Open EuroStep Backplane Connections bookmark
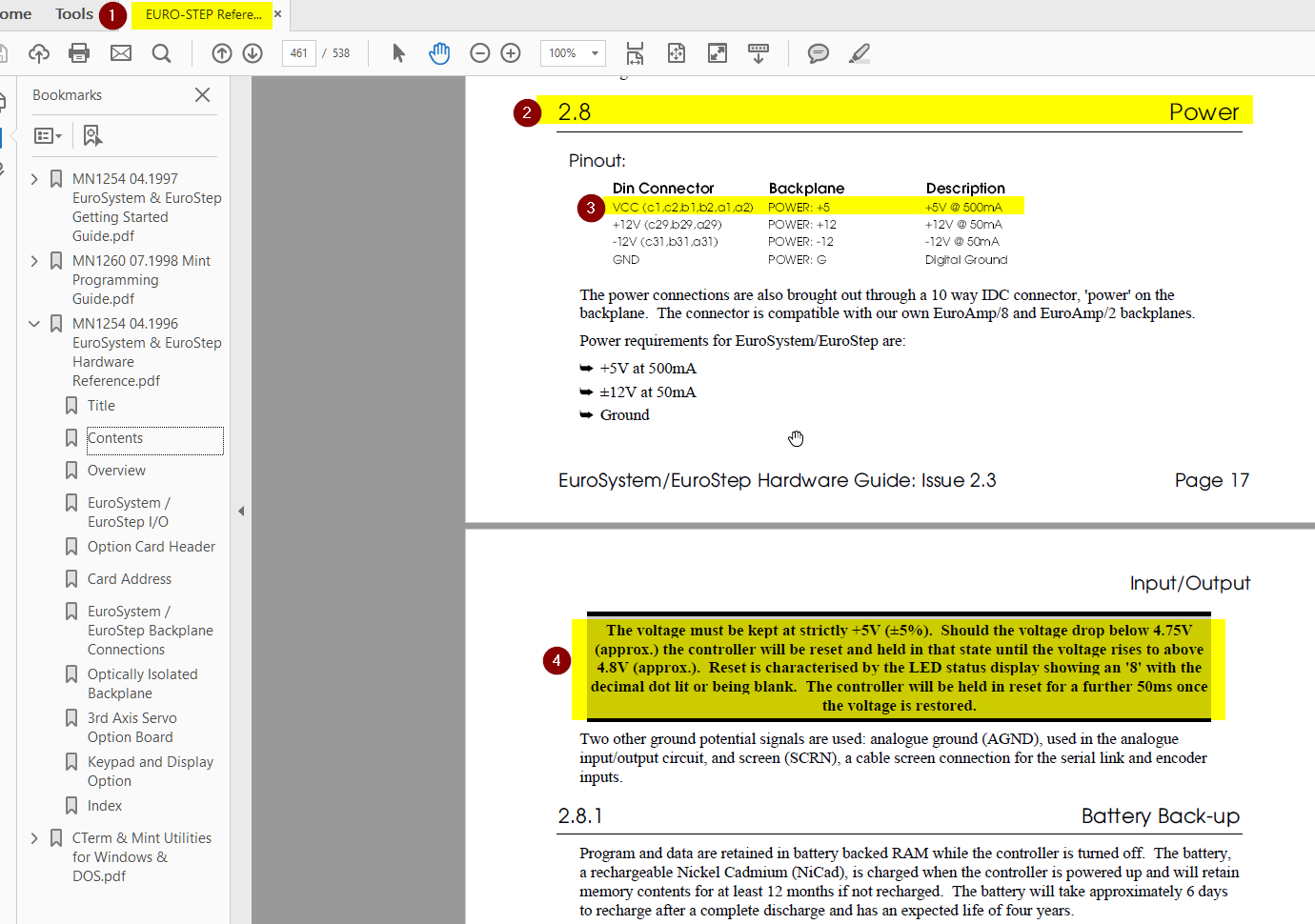1315x924 pixels. coord(150,631)
